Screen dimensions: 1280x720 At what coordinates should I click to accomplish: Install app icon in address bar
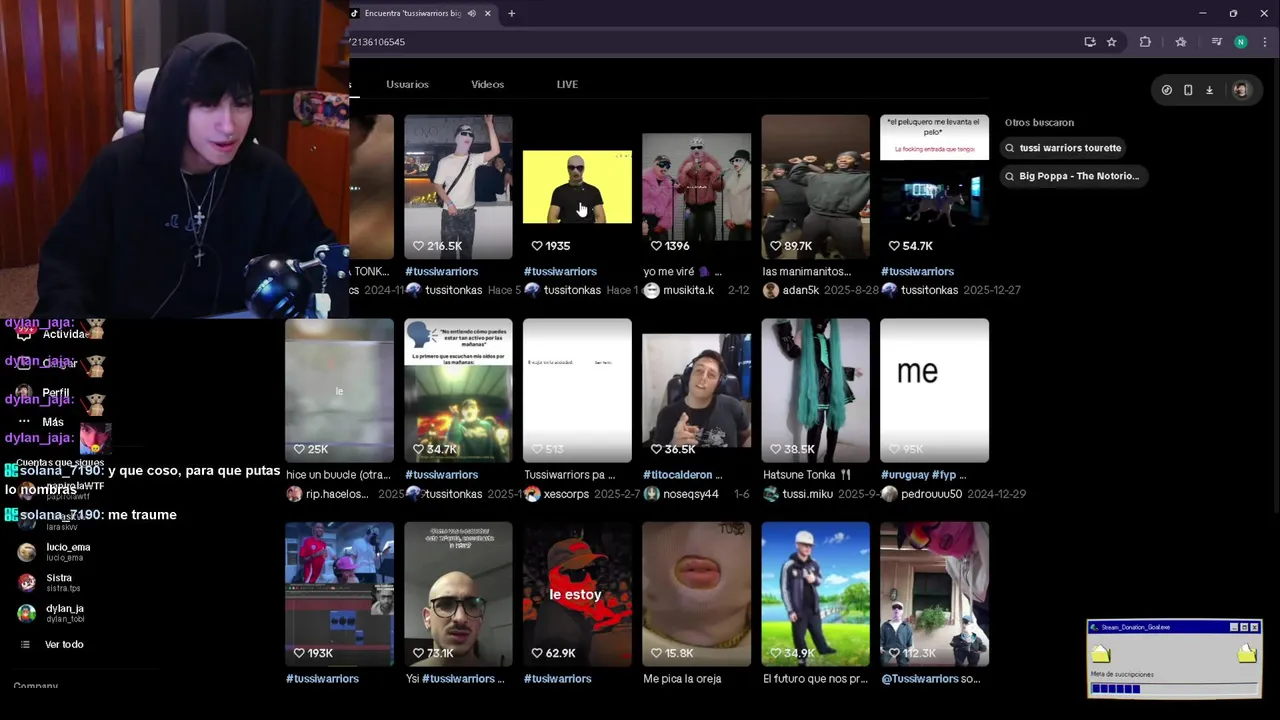pos(1090,42)
